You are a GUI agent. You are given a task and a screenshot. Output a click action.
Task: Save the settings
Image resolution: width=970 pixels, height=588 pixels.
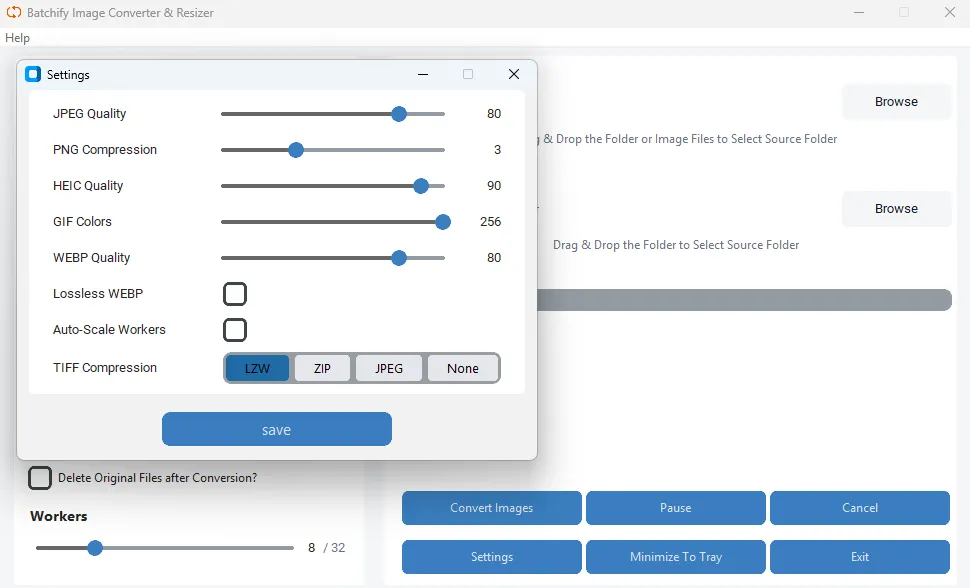(276, 428)
